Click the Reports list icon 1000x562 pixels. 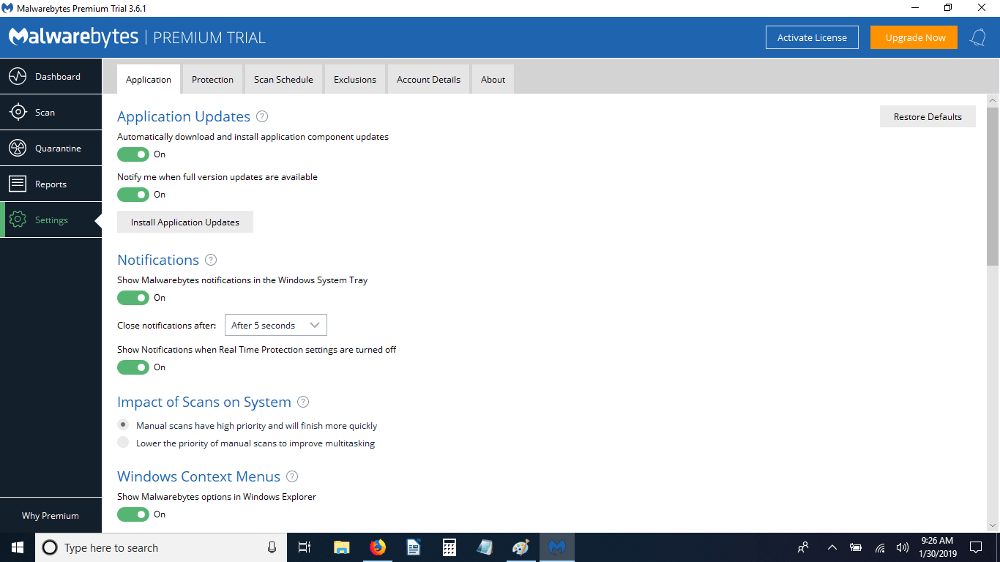(x=18, y=184)
